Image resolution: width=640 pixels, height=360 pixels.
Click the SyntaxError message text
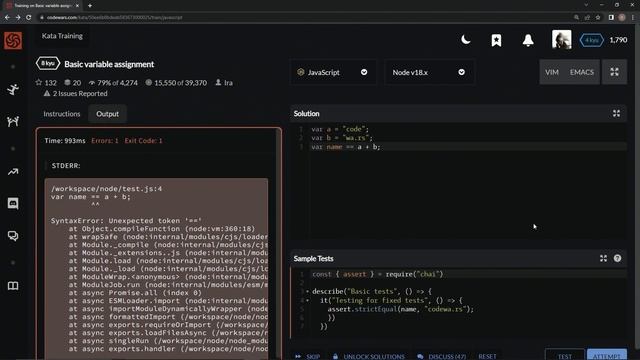point(126,221)
